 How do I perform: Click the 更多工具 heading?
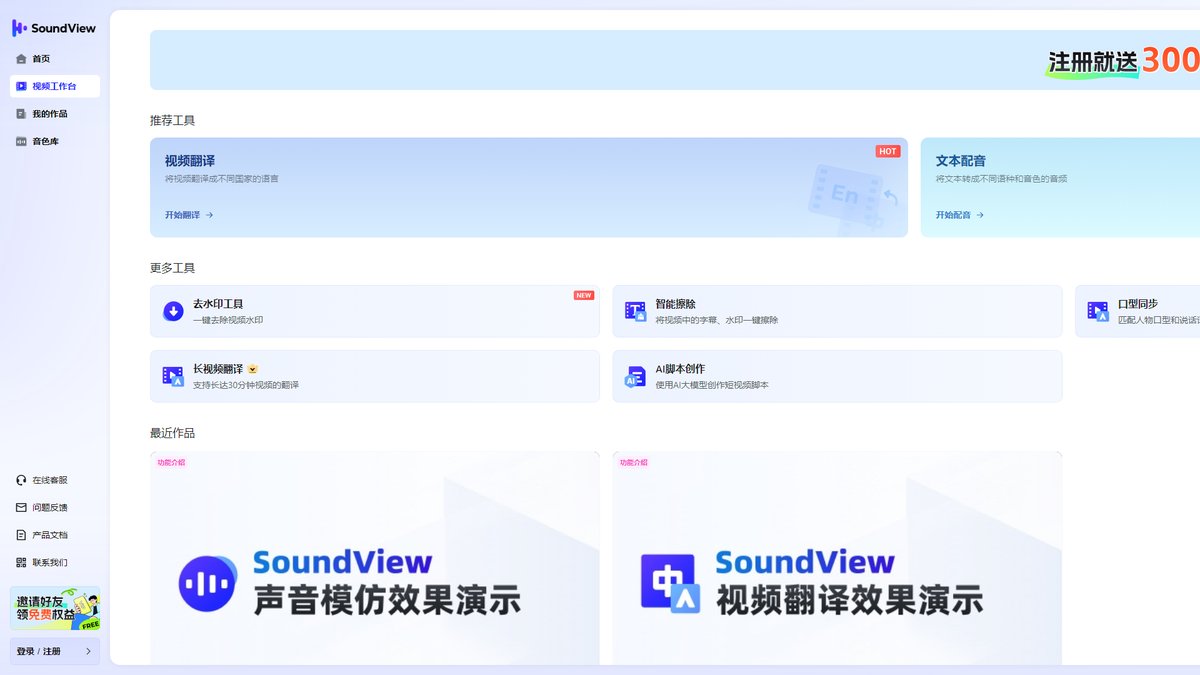(x=173, y=268)
